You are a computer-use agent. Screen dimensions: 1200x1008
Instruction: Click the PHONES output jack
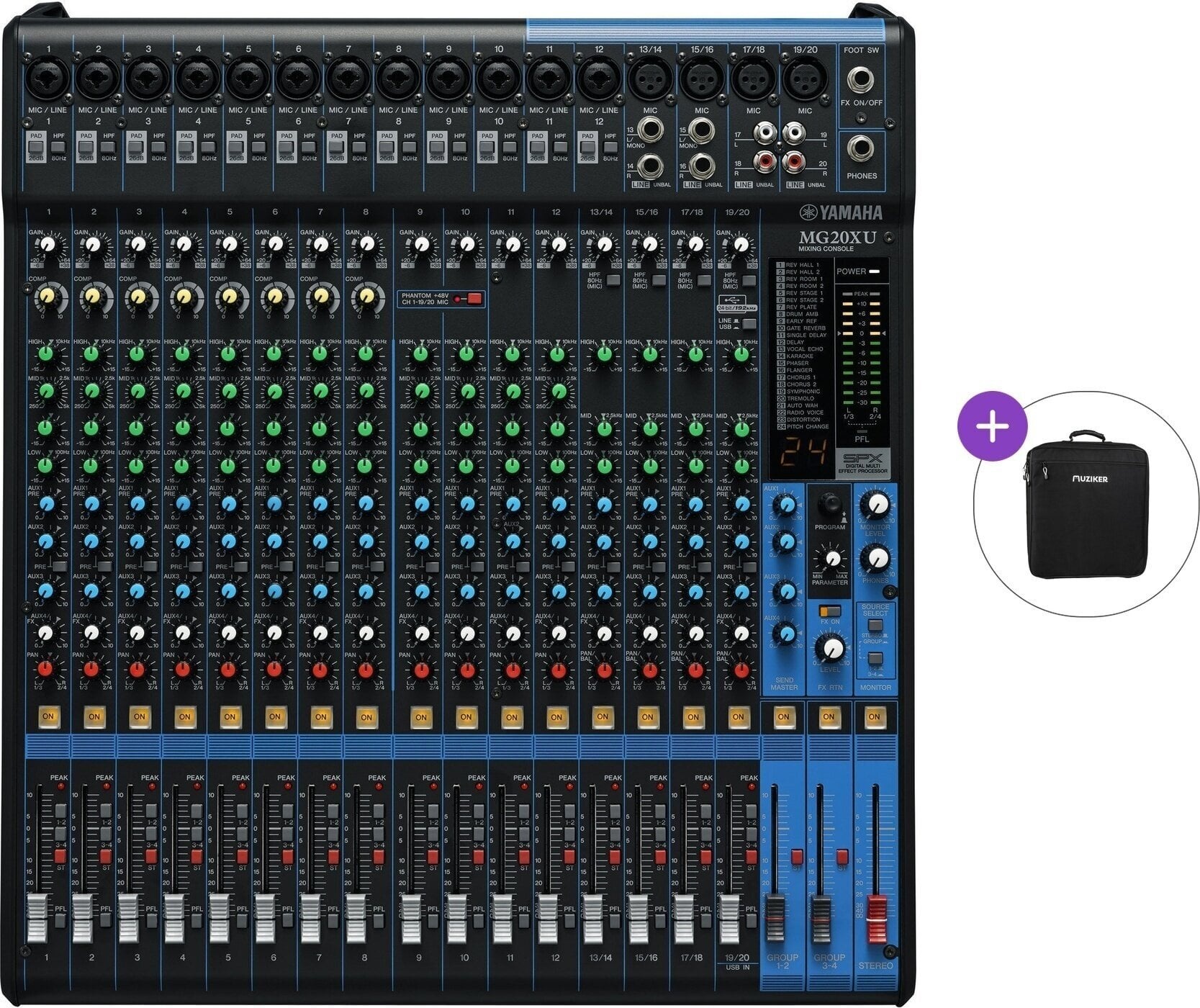tap(861, 150)
